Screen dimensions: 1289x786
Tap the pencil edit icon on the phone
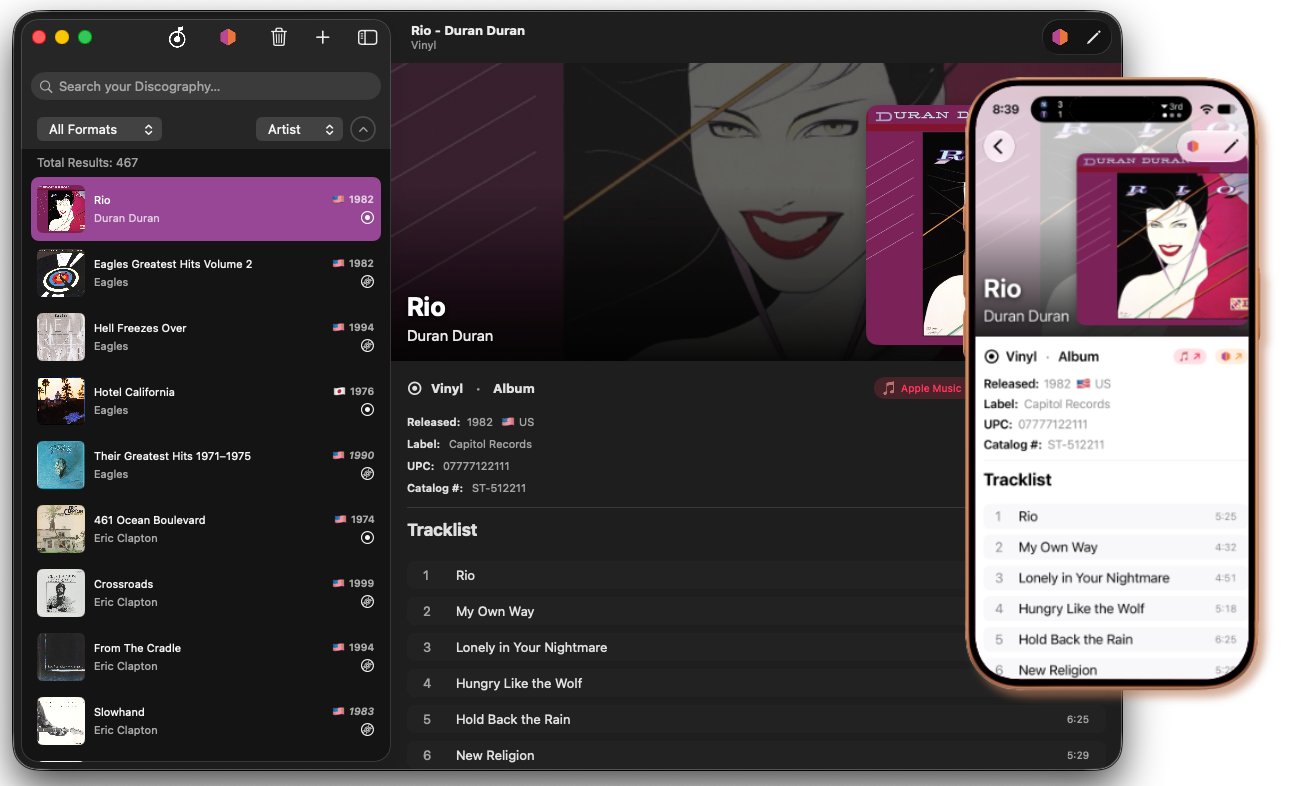pyautogui.click(x=1231, y=146)
